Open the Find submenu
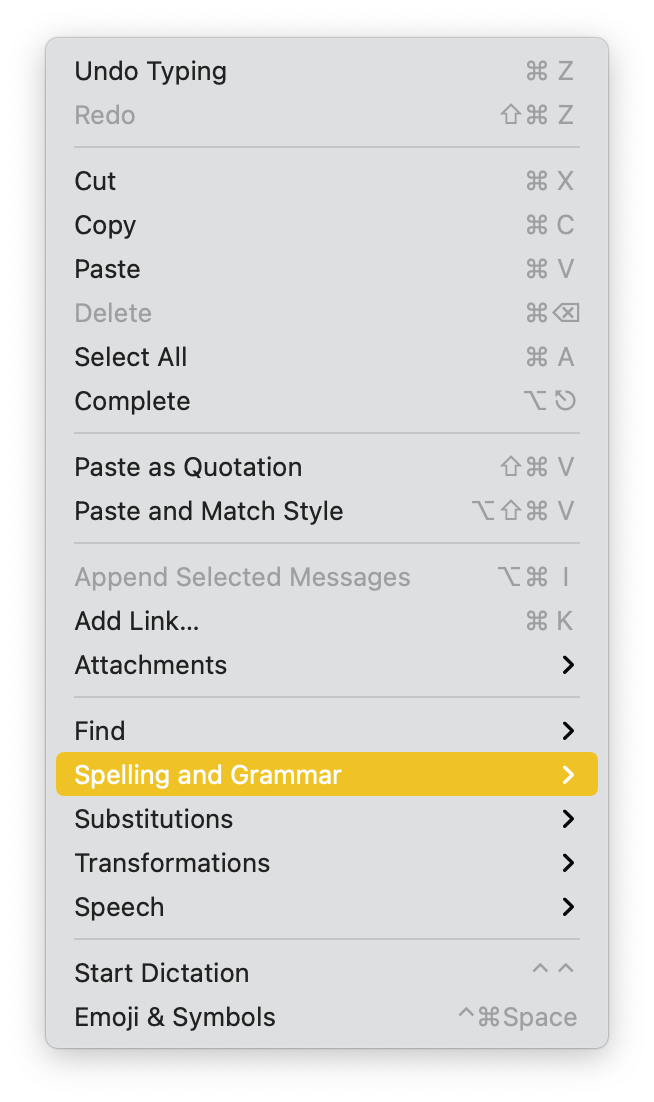 (100, 731)
